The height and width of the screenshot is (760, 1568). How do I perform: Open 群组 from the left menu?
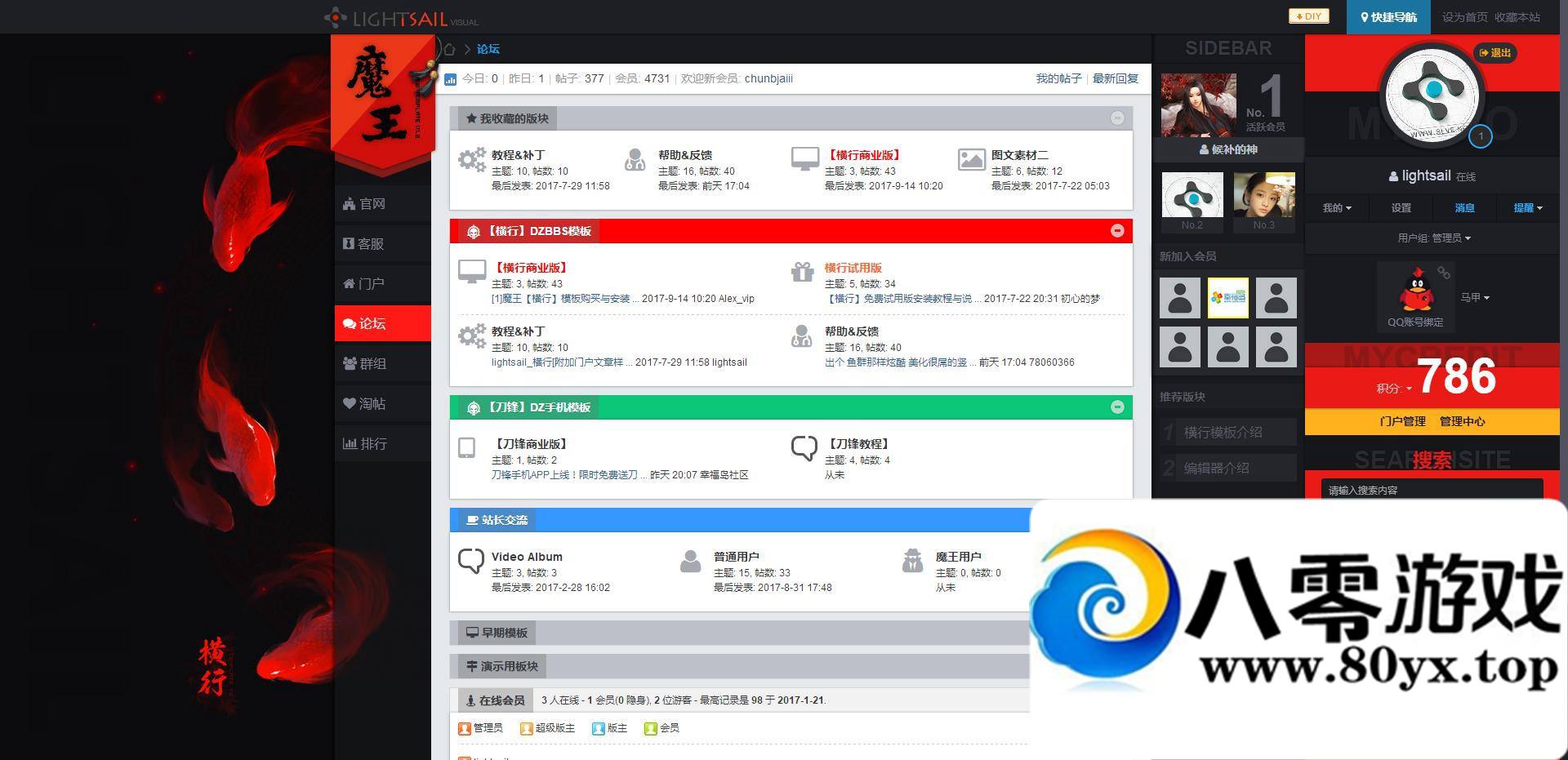tap(382, 364)
